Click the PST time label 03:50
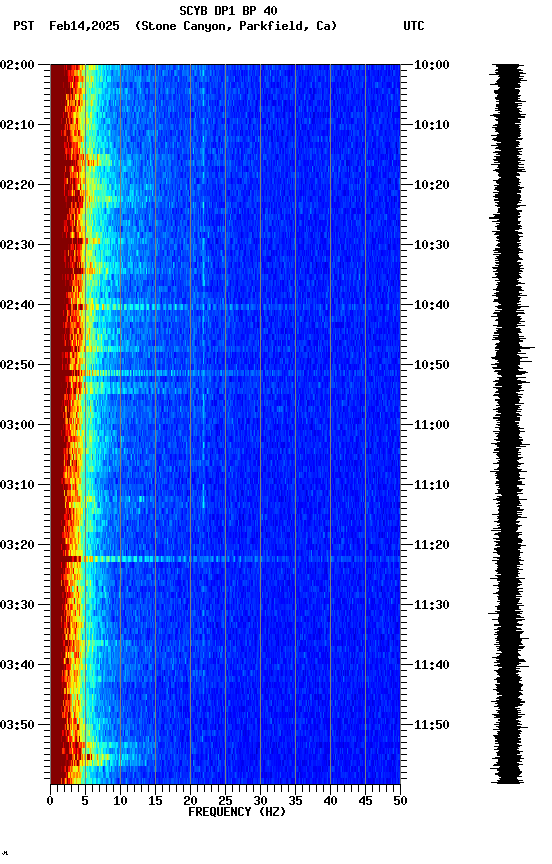Image resolution: width=552 pixels, height=864 pixels. 17,725
